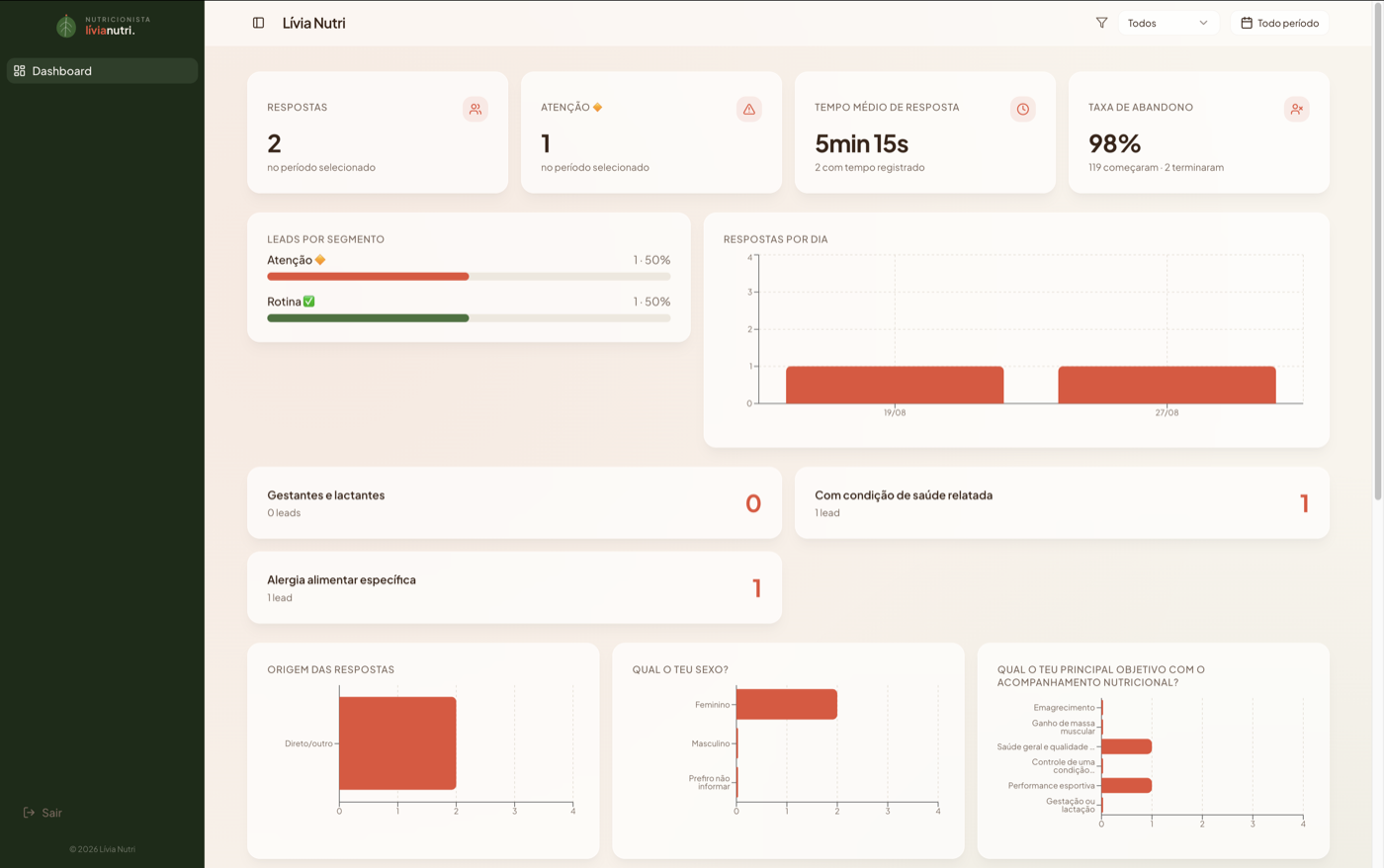Open the Todos filter dropdown

pyautogui.click(x=1168, y=23)
